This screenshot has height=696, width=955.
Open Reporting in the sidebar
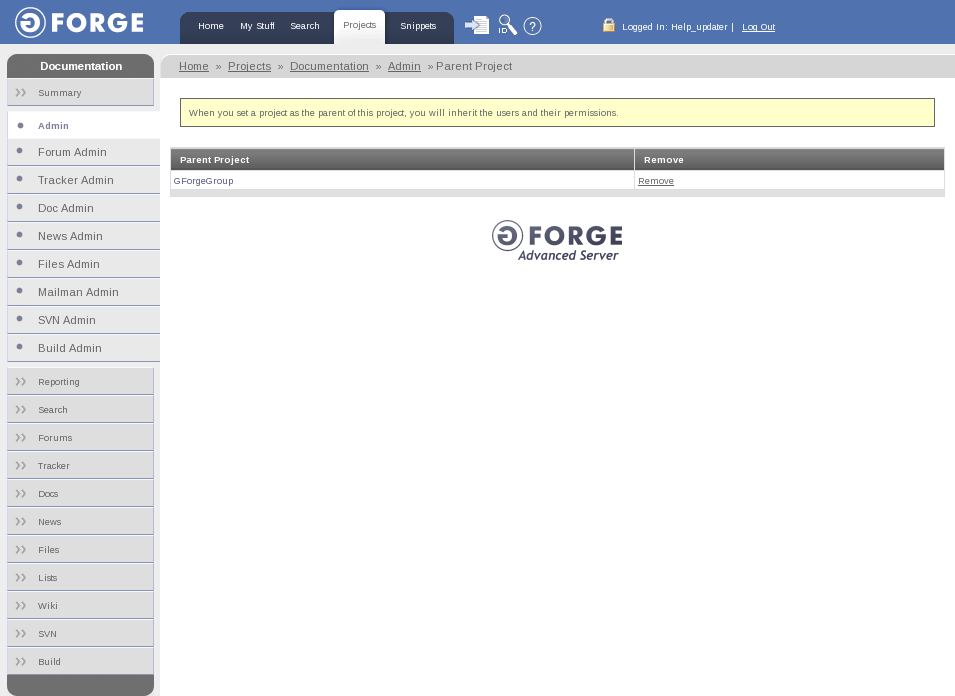click(80, 382)
